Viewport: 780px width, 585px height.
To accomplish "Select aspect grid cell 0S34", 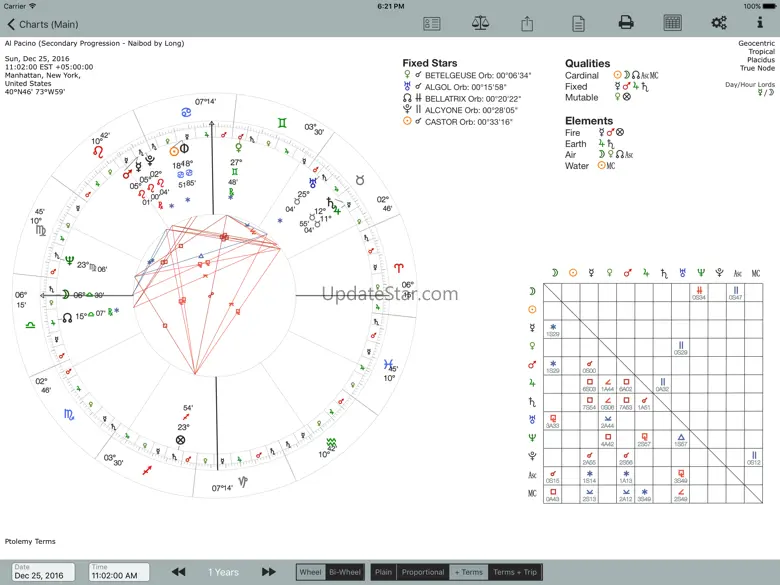I will (x=699, y=293).
